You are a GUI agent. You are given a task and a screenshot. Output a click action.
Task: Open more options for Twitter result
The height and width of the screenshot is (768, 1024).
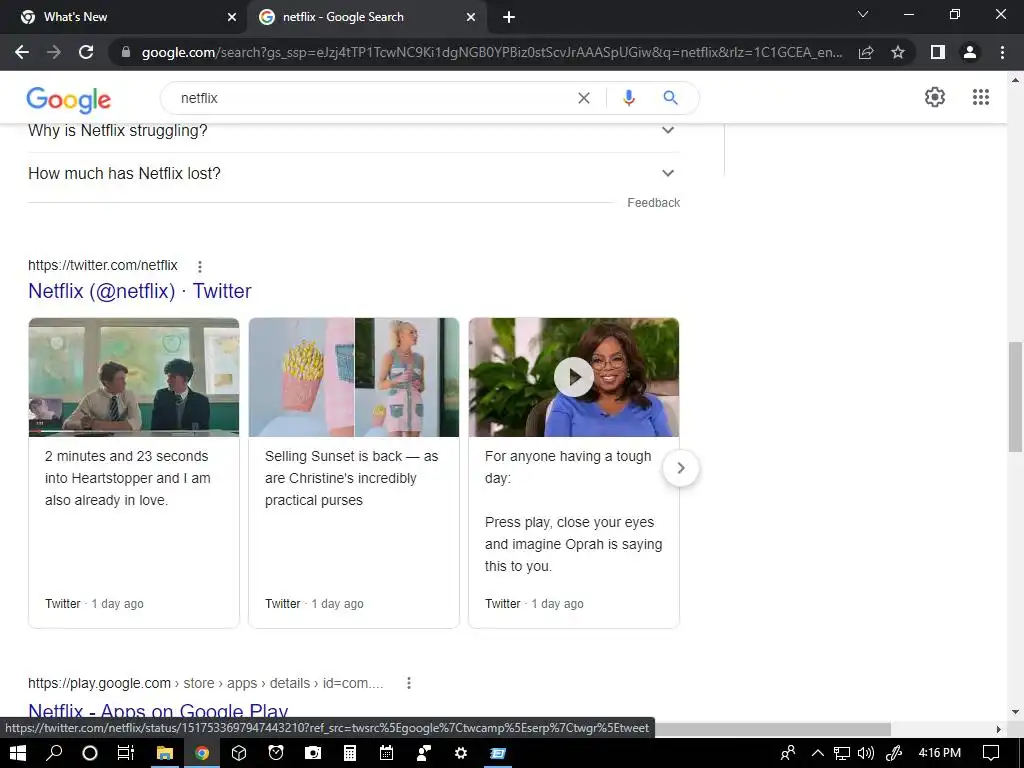(x=200, y=266)
